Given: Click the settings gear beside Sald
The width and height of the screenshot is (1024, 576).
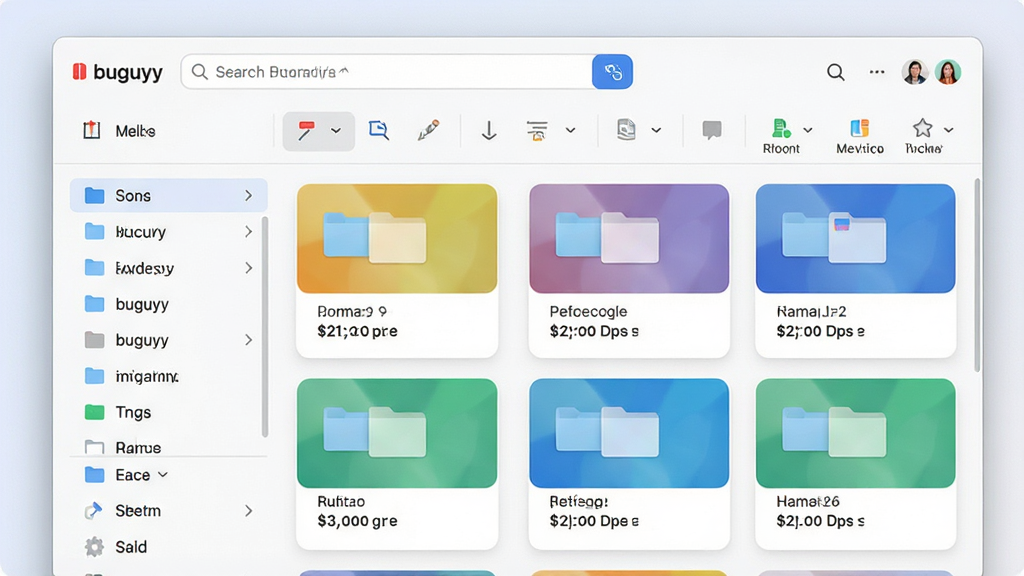Looking at the screenshot, I should coord(94,547).
